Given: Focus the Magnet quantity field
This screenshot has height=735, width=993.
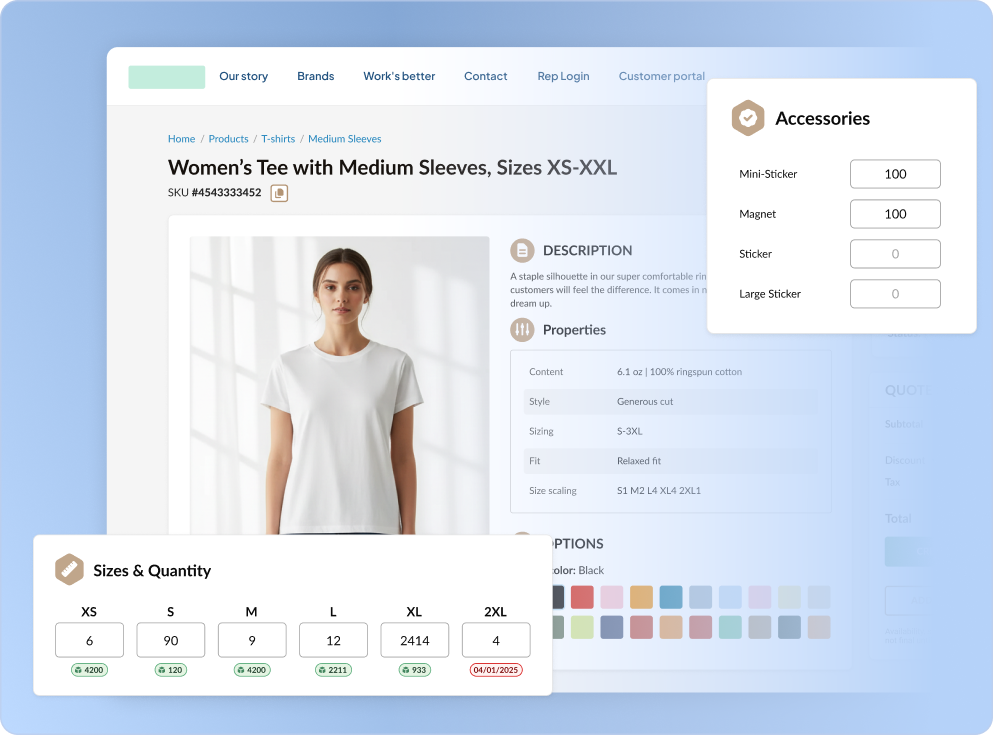Looking at the screenshot, I should click(895, 214).
